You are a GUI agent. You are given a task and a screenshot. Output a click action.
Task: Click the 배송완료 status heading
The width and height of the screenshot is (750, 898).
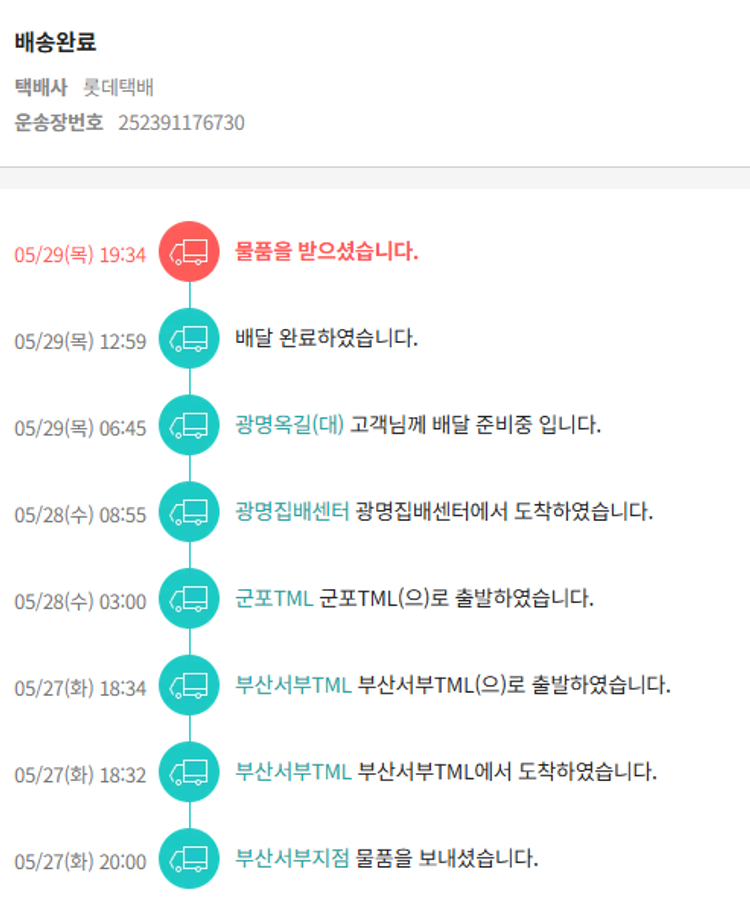(55, 43)
